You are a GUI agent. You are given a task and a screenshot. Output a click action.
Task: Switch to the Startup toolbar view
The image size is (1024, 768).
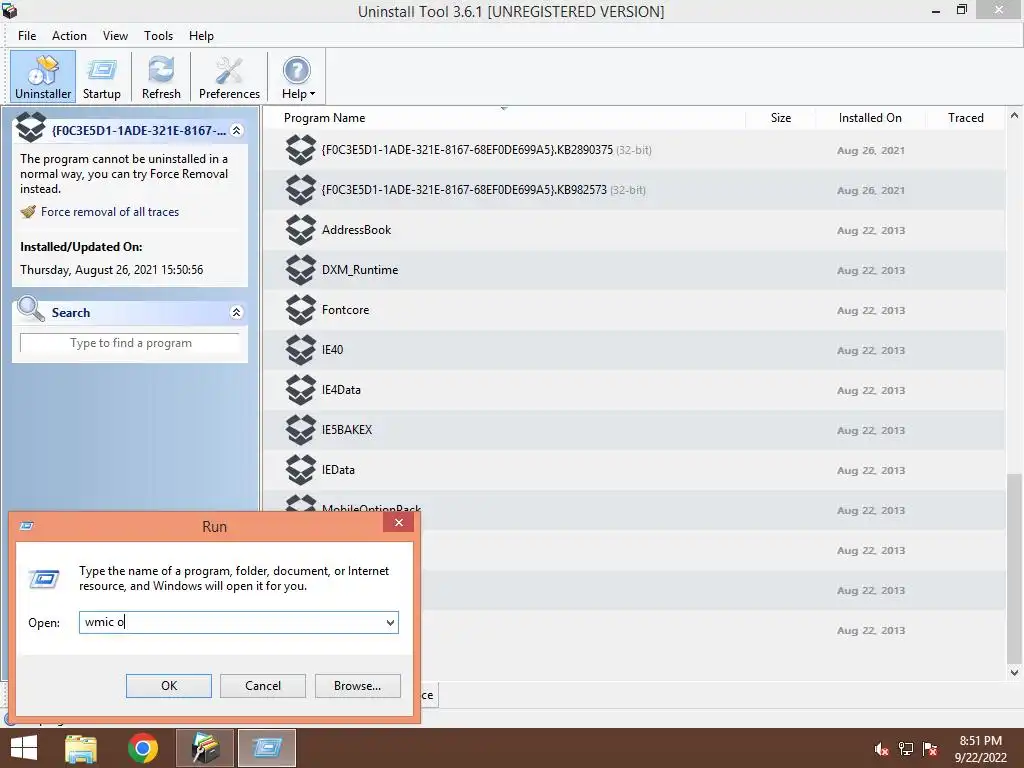pyautogui.click(x=102, y=77)
